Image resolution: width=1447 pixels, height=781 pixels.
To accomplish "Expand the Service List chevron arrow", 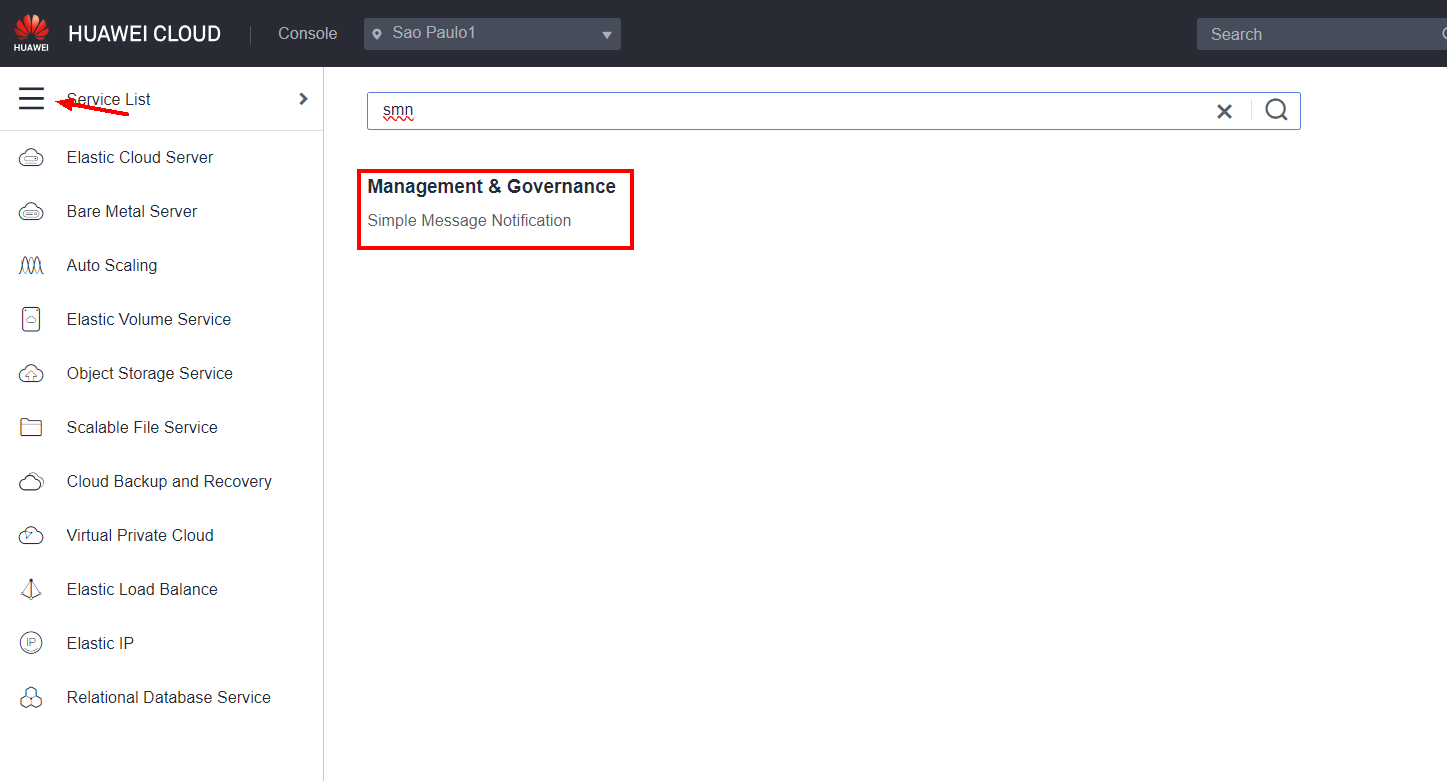I will tap(304, 99).
